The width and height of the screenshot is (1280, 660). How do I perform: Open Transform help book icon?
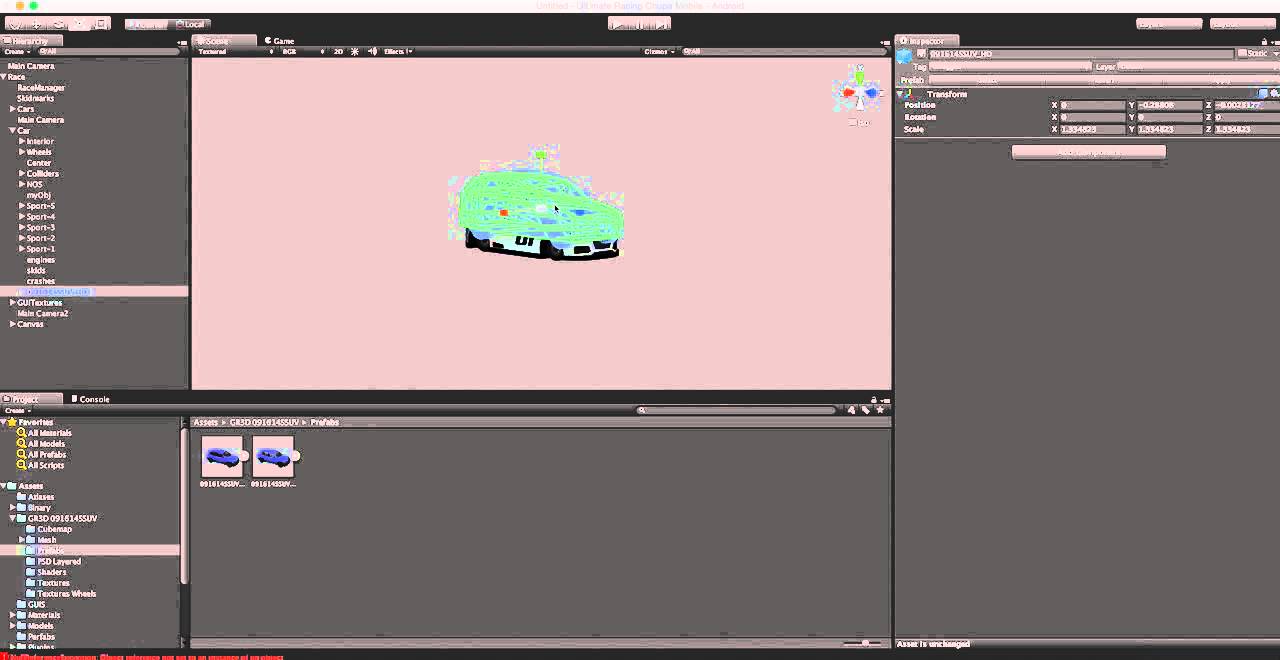click(x=1263, y=94)
